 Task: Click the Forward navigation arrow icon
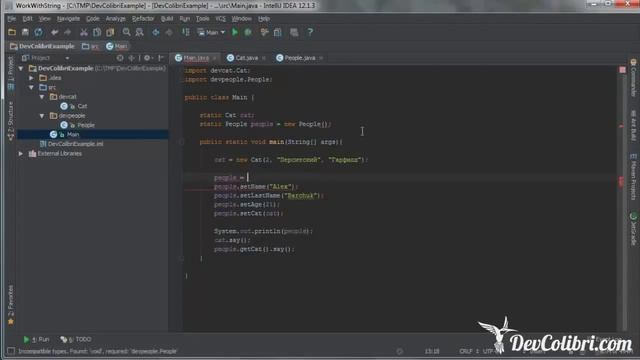click(169, 32)
